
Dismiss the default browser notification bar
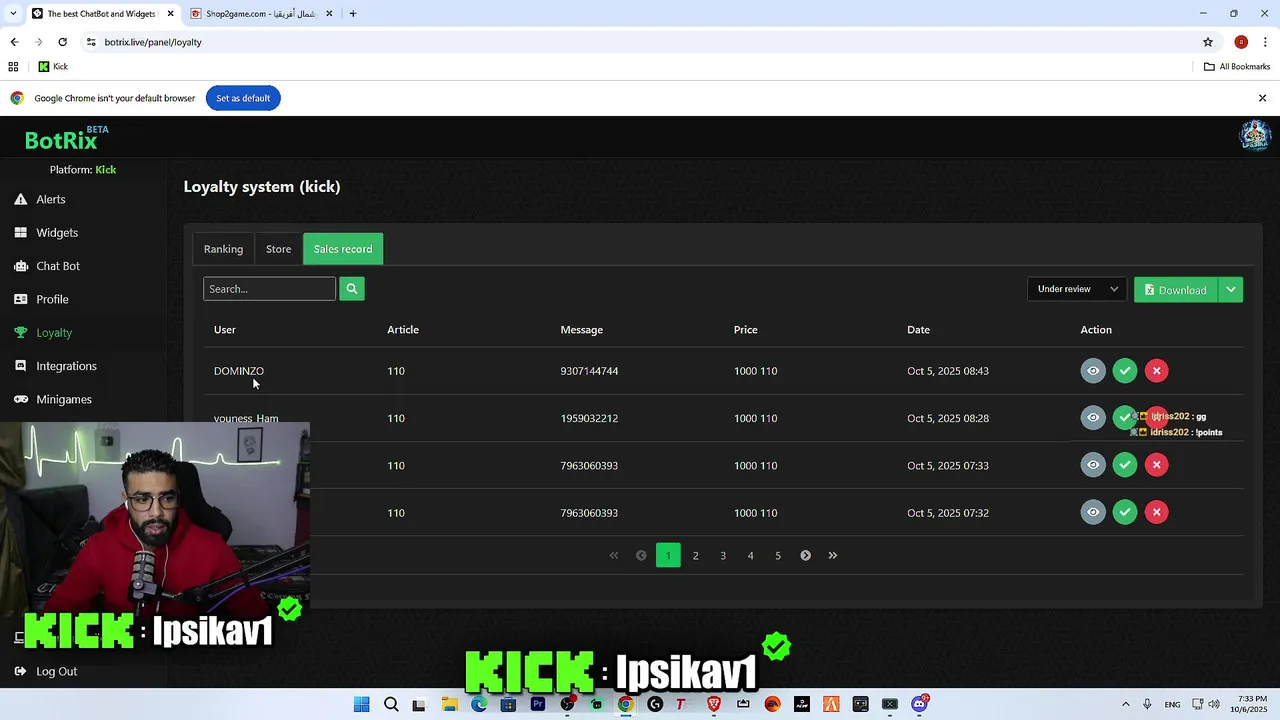tap(1262, 98)
